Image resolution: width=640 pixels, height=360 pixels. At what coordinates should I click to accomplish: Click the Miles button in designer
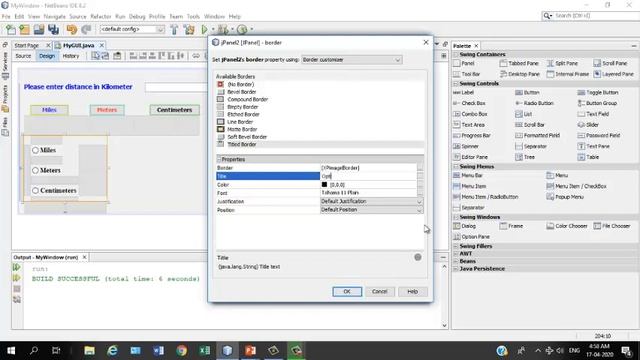[49, 110]
